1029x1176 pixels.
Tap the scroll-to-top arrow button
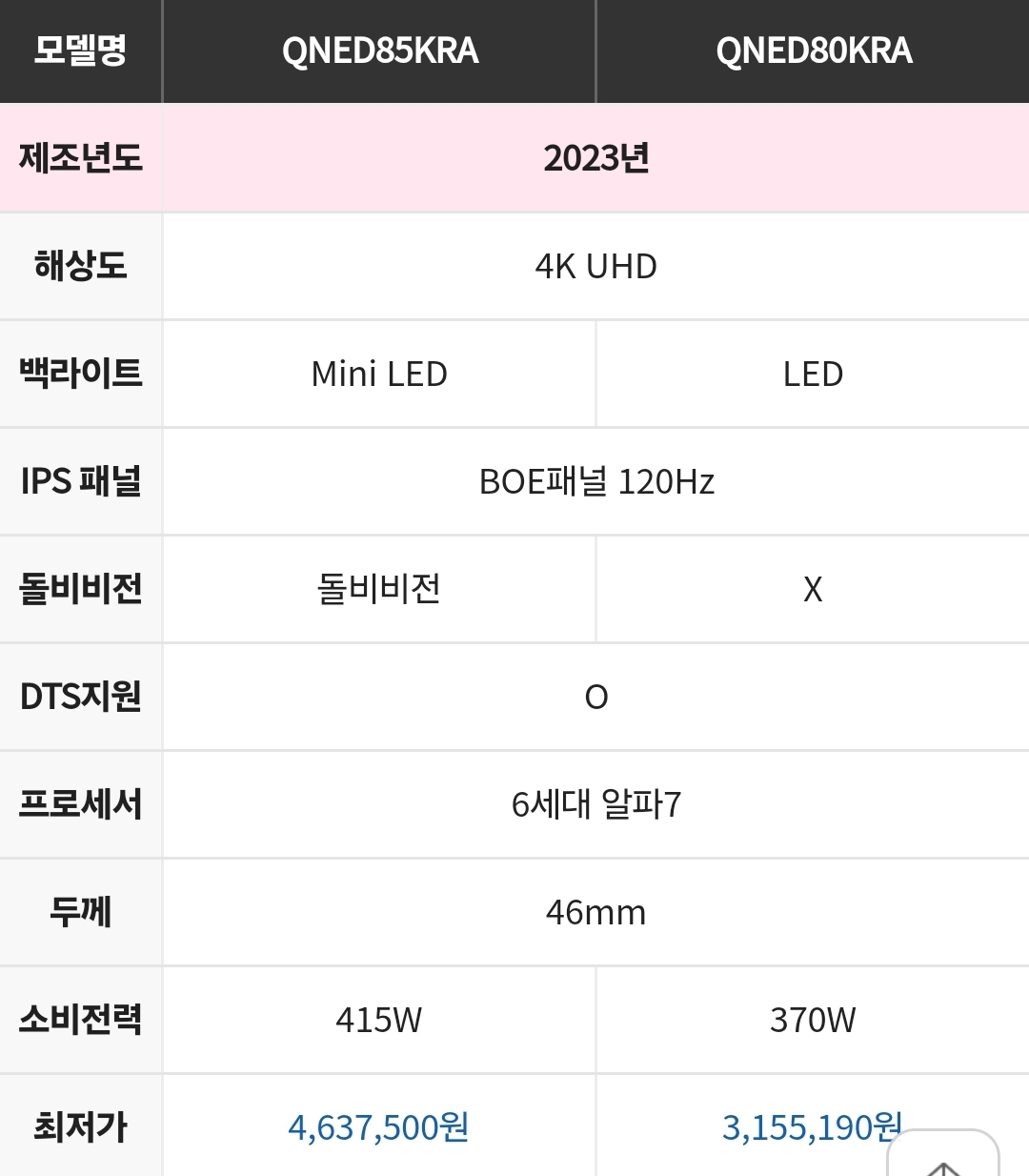click(943, 1155)
